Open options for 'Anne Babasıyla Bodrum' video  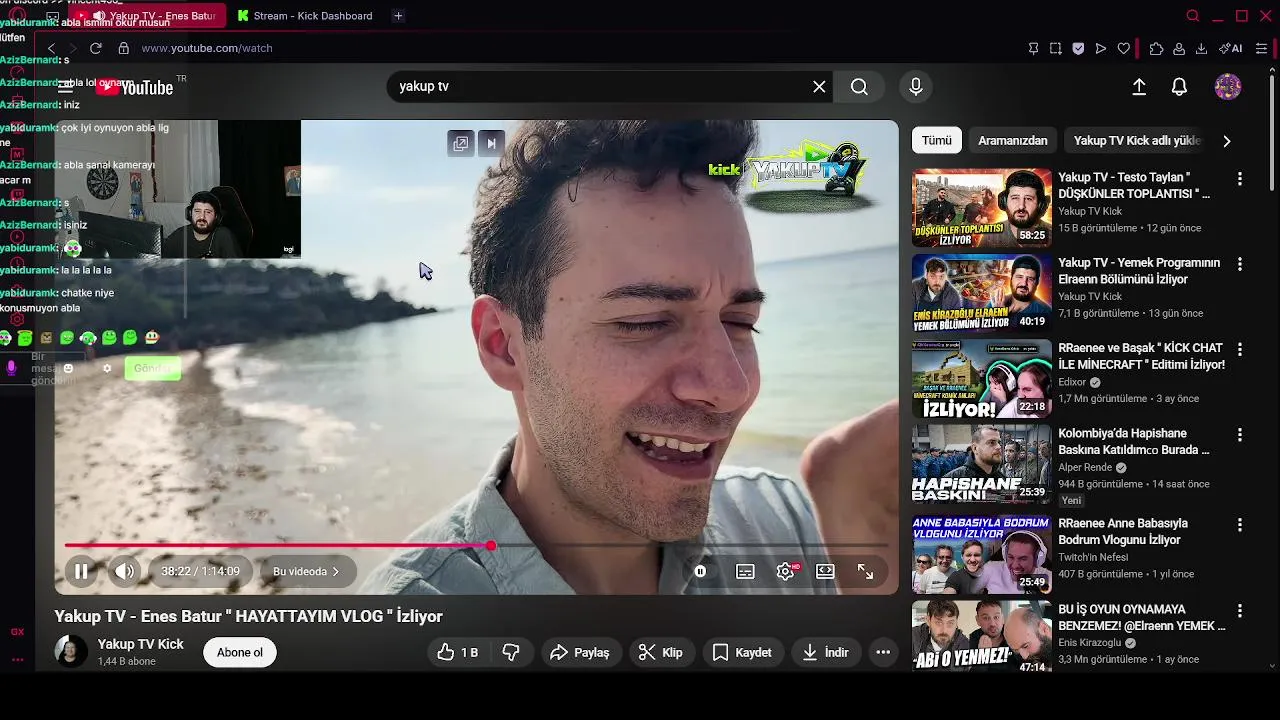pyautogui.click(x=1240, y=525)
